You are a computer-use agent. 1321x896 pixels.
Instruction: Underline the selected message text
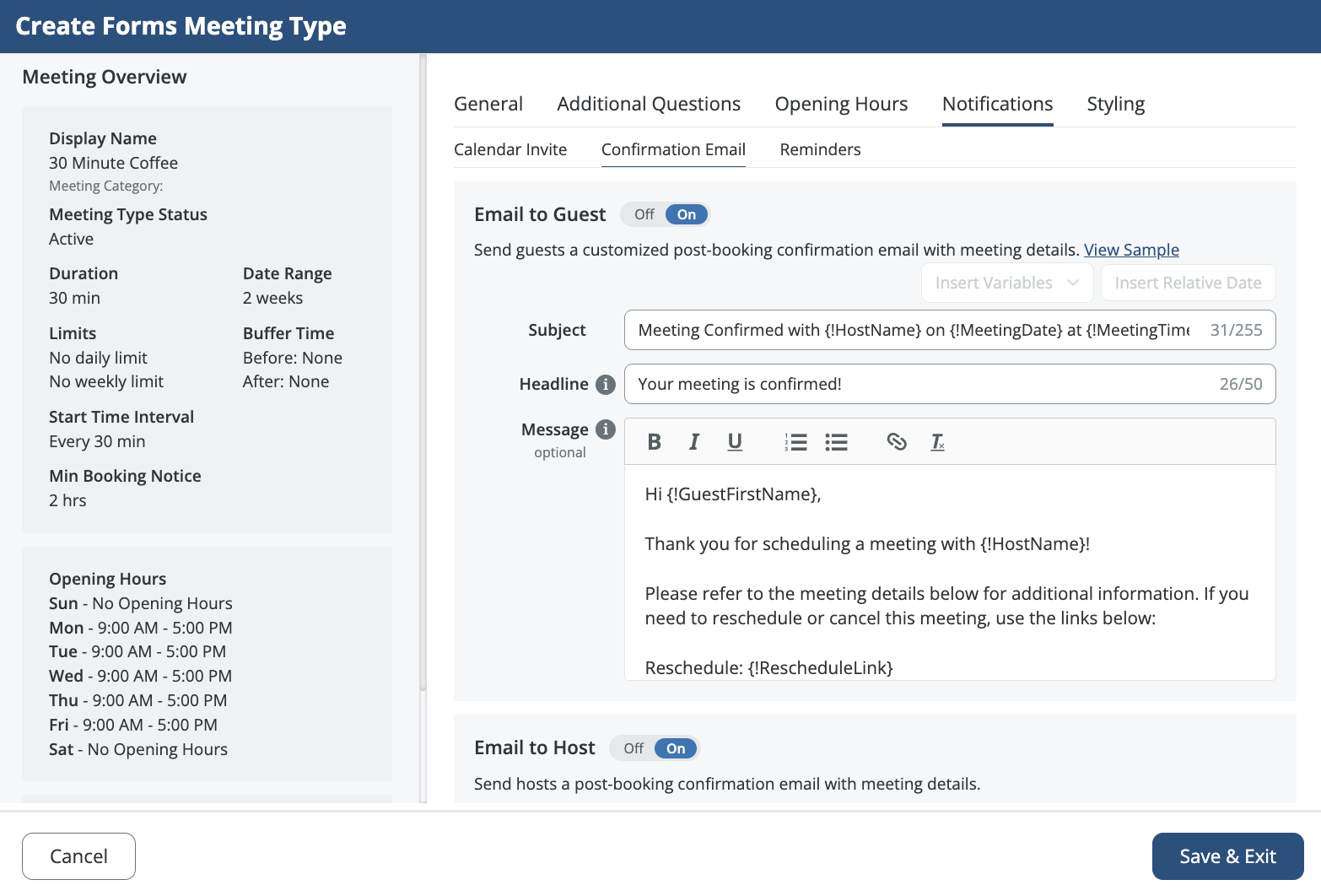pos(735,442)
